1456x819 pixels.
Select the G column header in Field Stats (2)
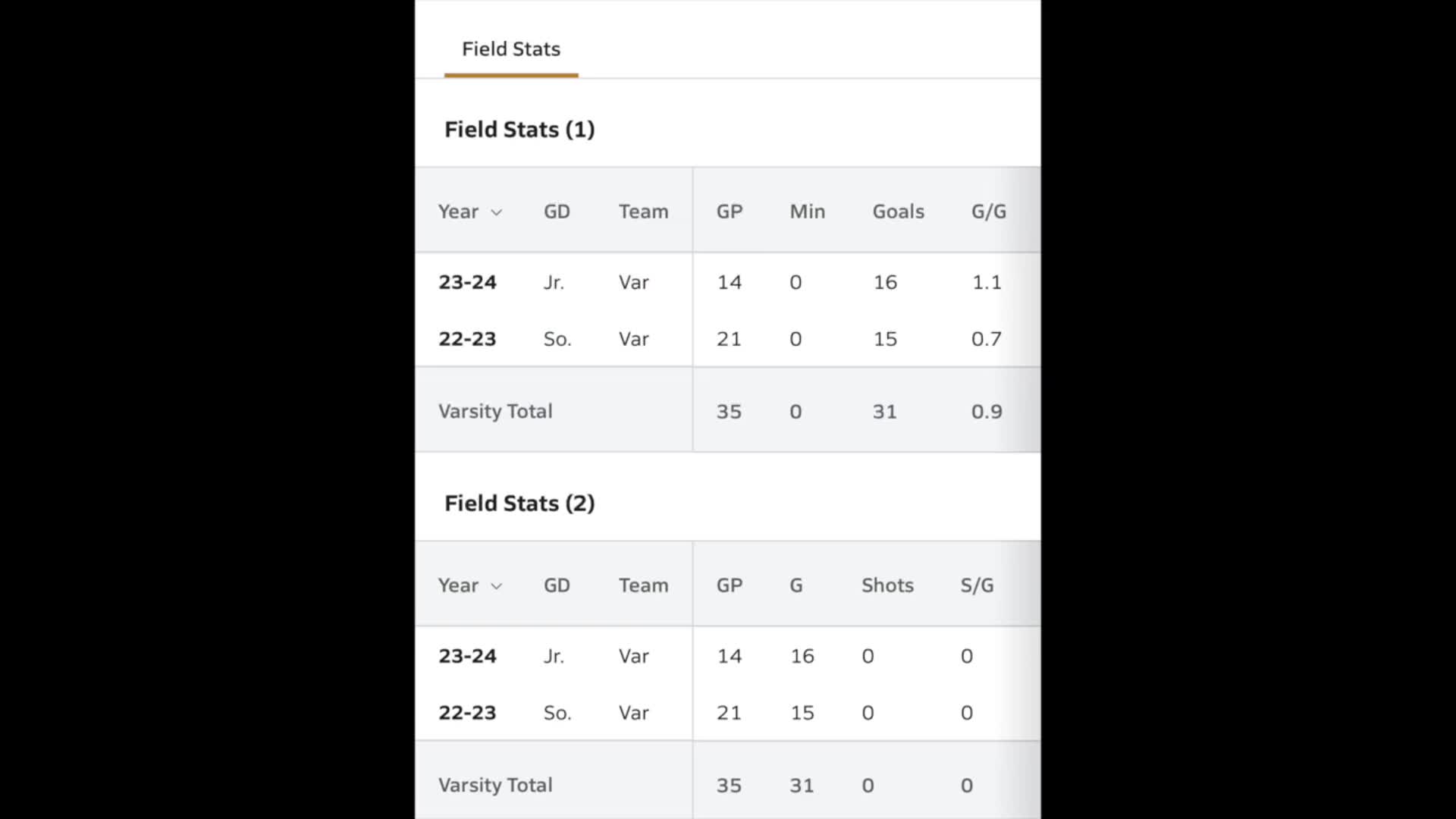pyautogui.click(x=796, y=585)
